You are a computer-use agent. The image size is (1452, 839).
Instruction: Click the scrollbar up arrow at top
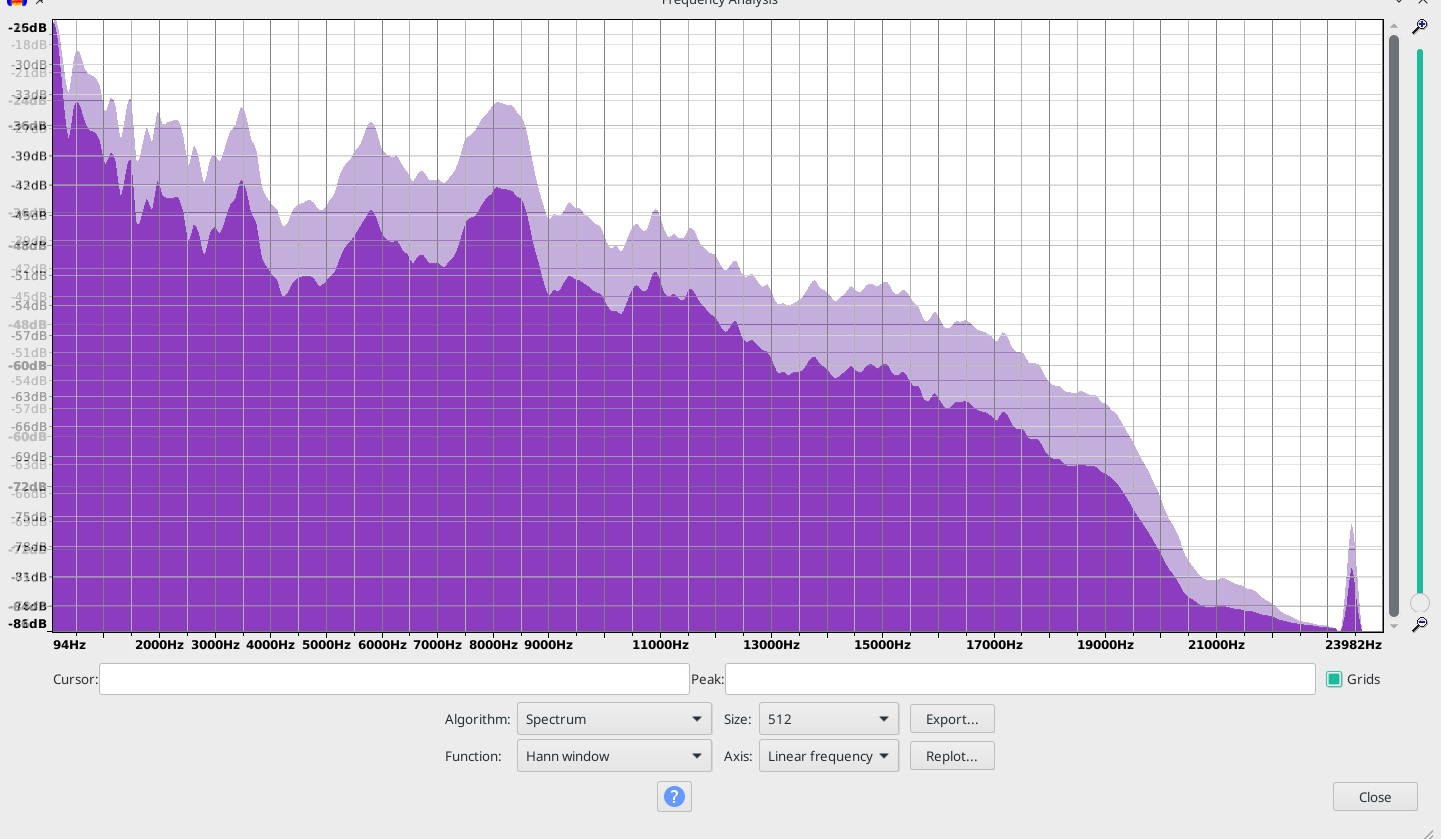click(x=1394, y=27)
